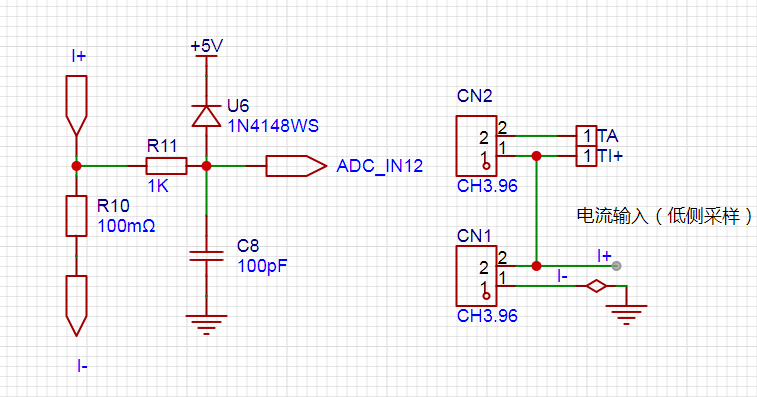This screenshot has height=397, width=757.
Task: Click the U6 1N4148WS diode symbol
Action: pos(206,116)
